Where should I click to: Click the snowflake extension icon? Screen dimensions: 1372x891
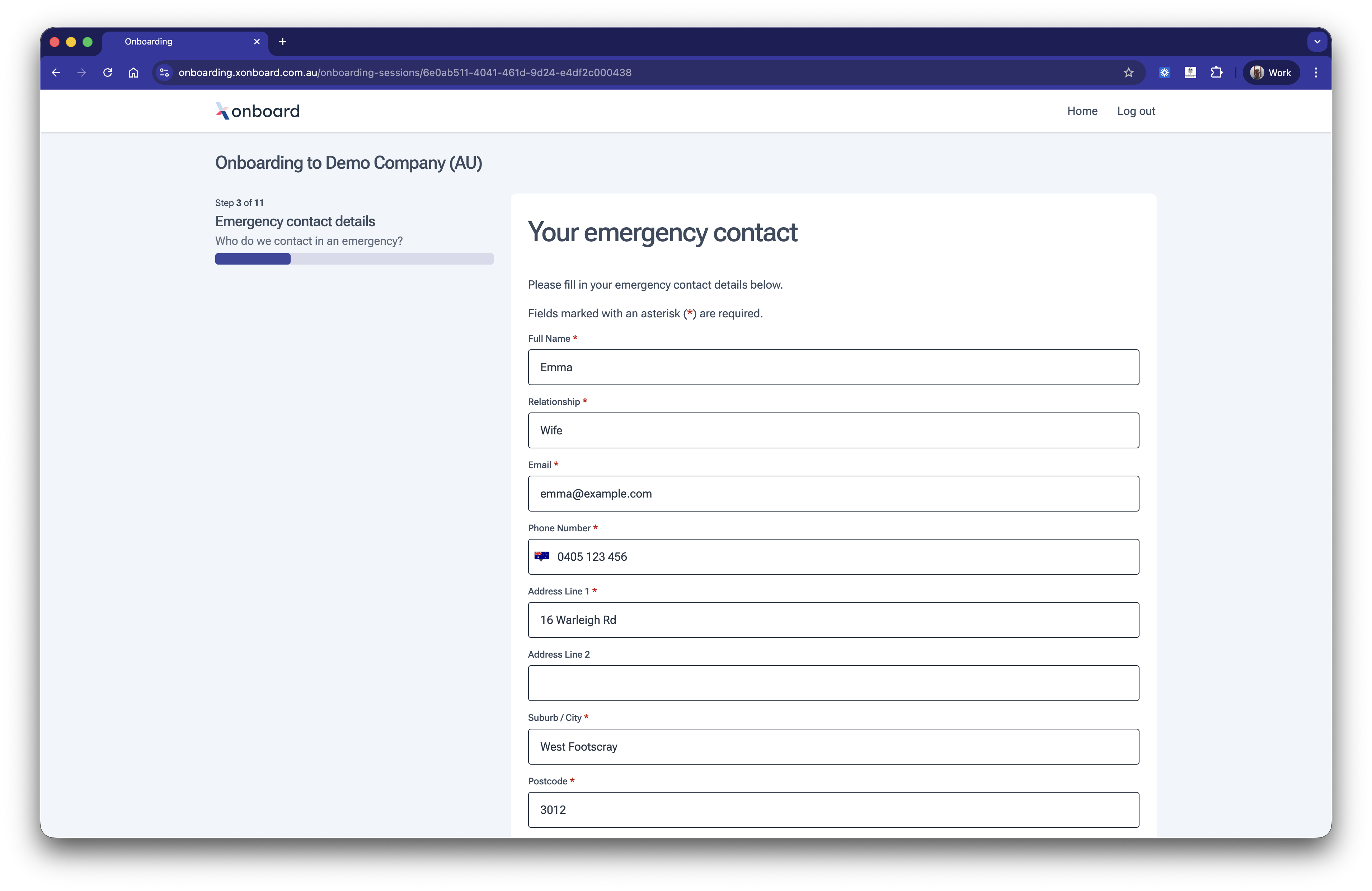click(x=1165, y=73)
